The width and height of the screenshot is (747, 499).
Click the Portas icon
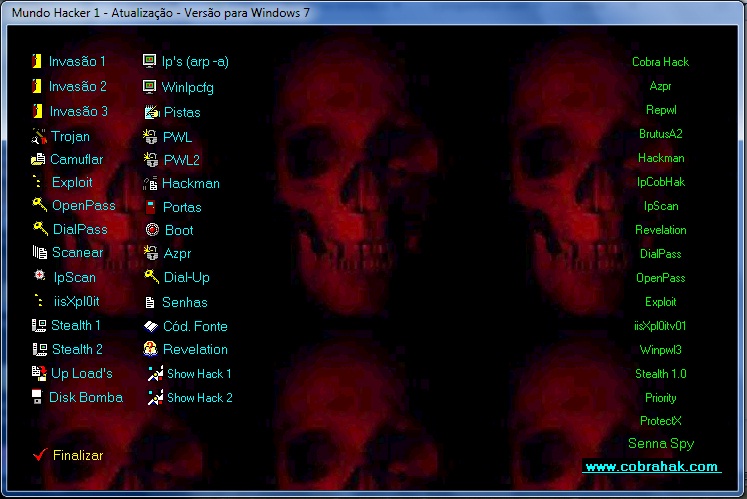pos(151,207)
